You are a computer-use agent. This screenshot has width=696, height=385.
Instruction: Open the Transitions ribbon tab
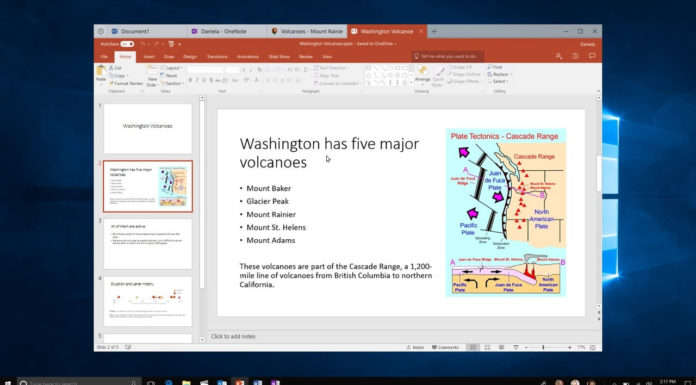point(217,57)
